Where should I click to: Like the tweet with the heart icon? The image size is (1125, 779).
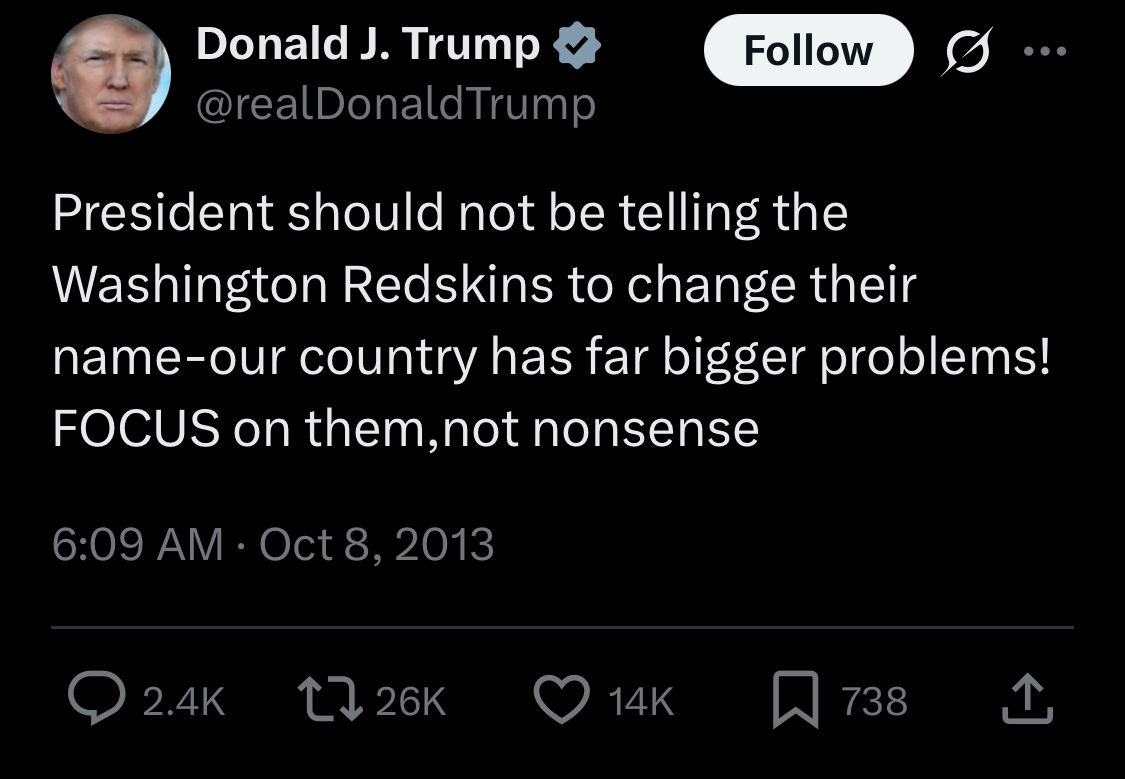562,699
